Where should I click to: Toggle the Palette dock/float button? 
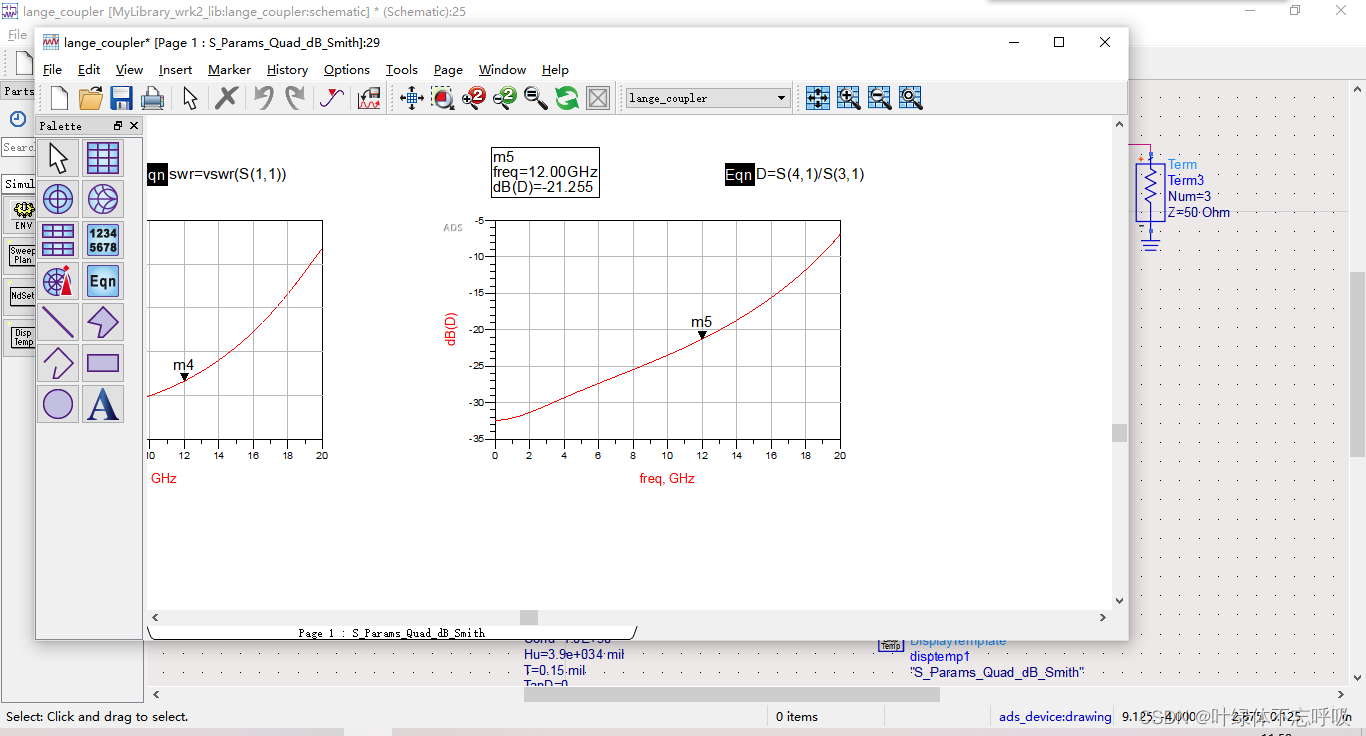(x=118, y=126)
